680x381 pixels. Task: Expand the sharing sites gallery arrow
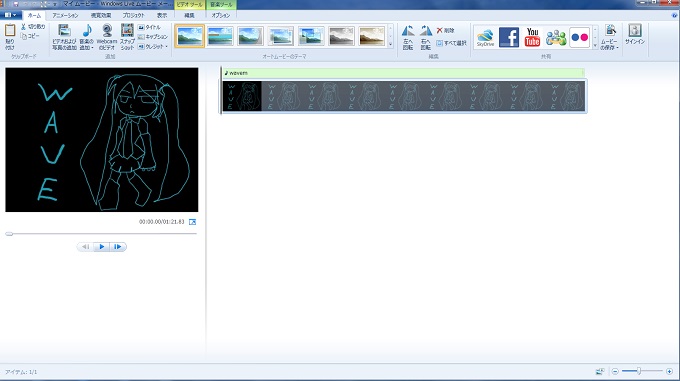point(595,45)
